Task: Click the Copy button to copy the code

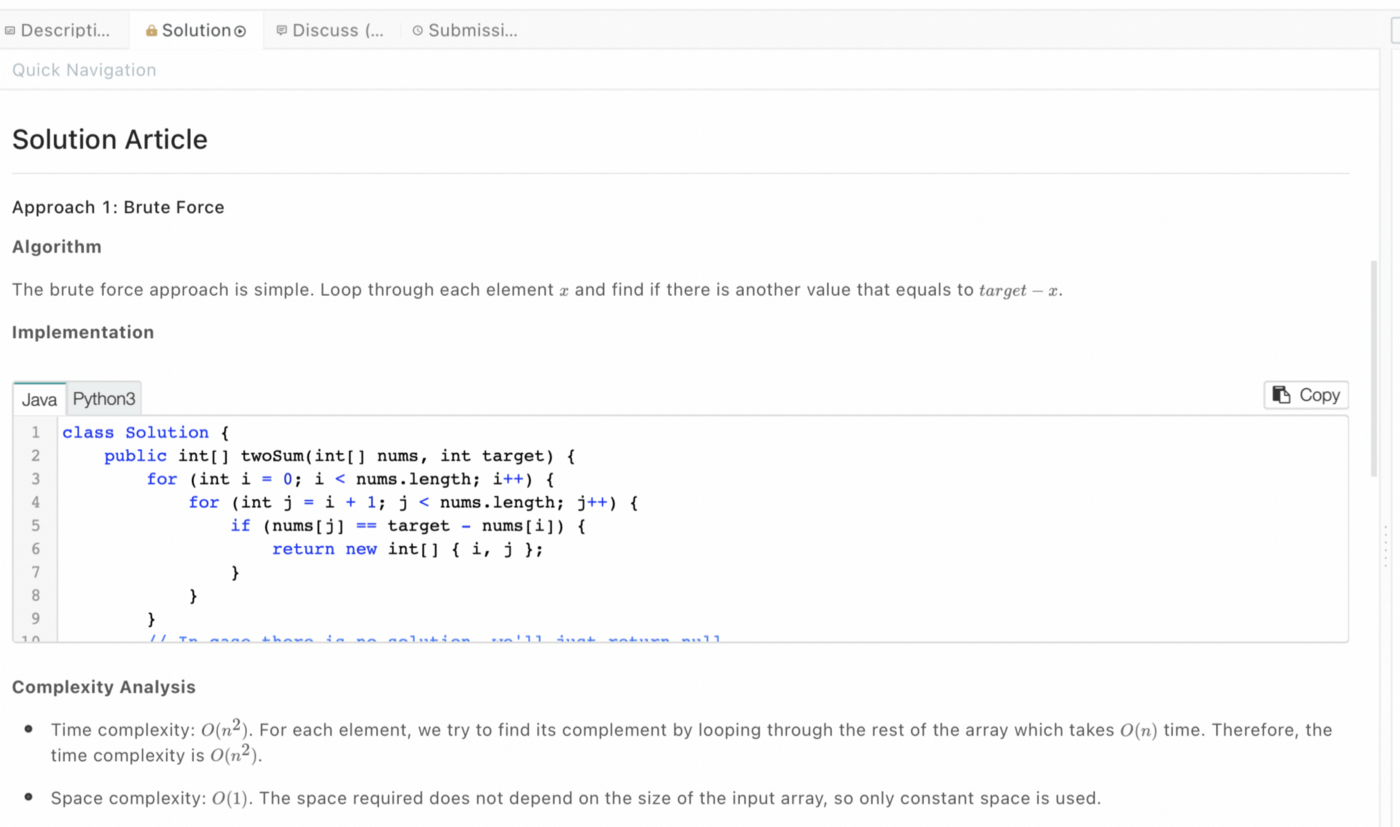Action: [1306, 395]
